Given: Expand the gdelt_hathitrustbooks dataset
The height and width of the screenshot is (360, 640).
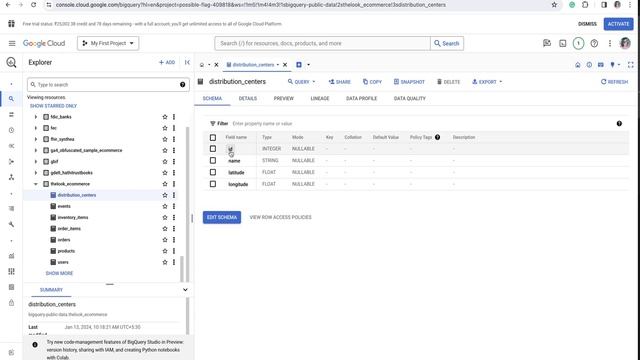Looking at the screenshot, I should [x=36, y=173].
